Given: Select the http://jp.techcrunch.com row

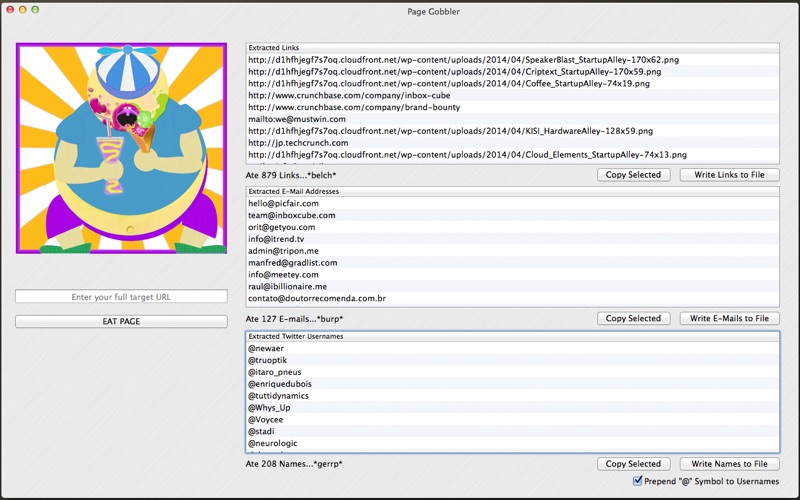Looking at the screenshot, I should click(x=512, y=143).
